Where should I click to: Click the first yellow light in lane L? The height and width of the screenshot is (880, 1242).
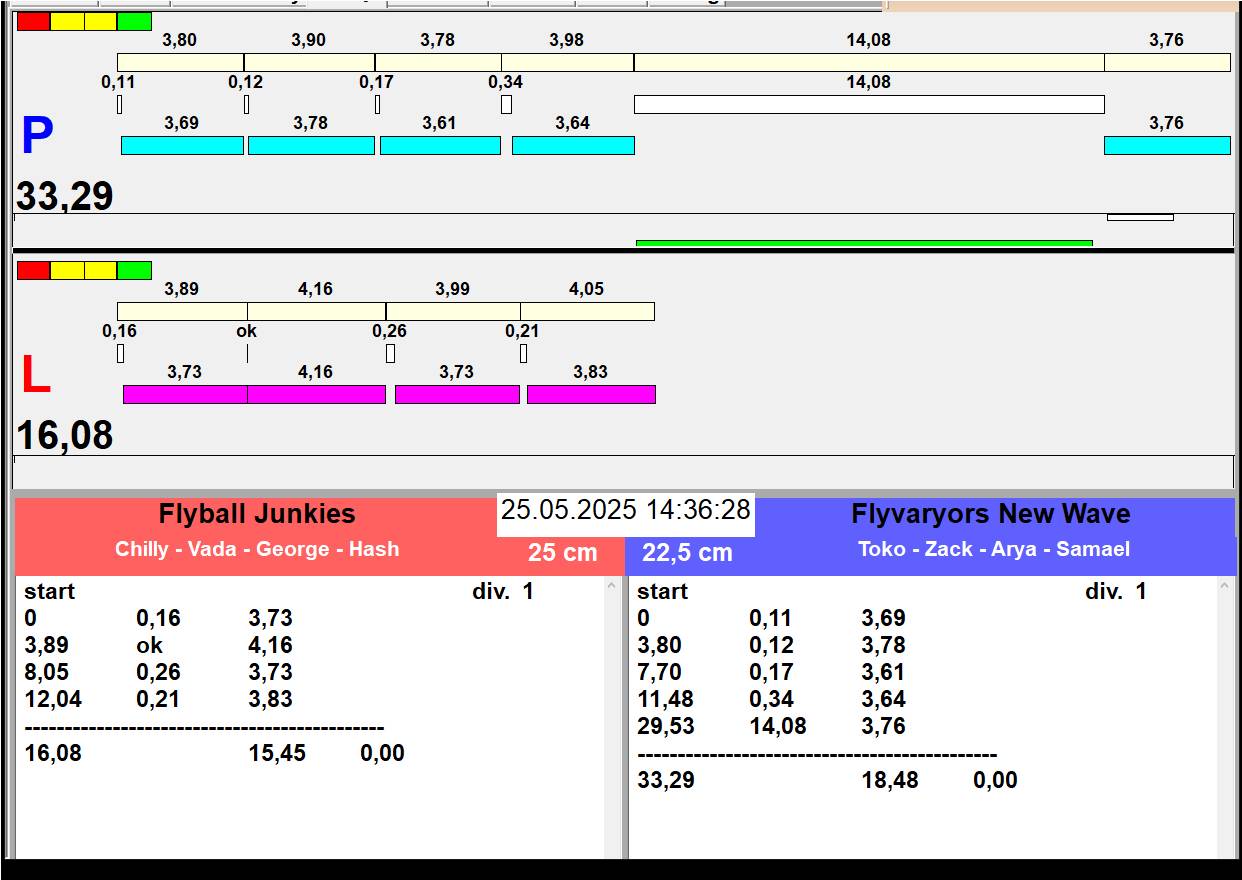(x=67, y=270)
